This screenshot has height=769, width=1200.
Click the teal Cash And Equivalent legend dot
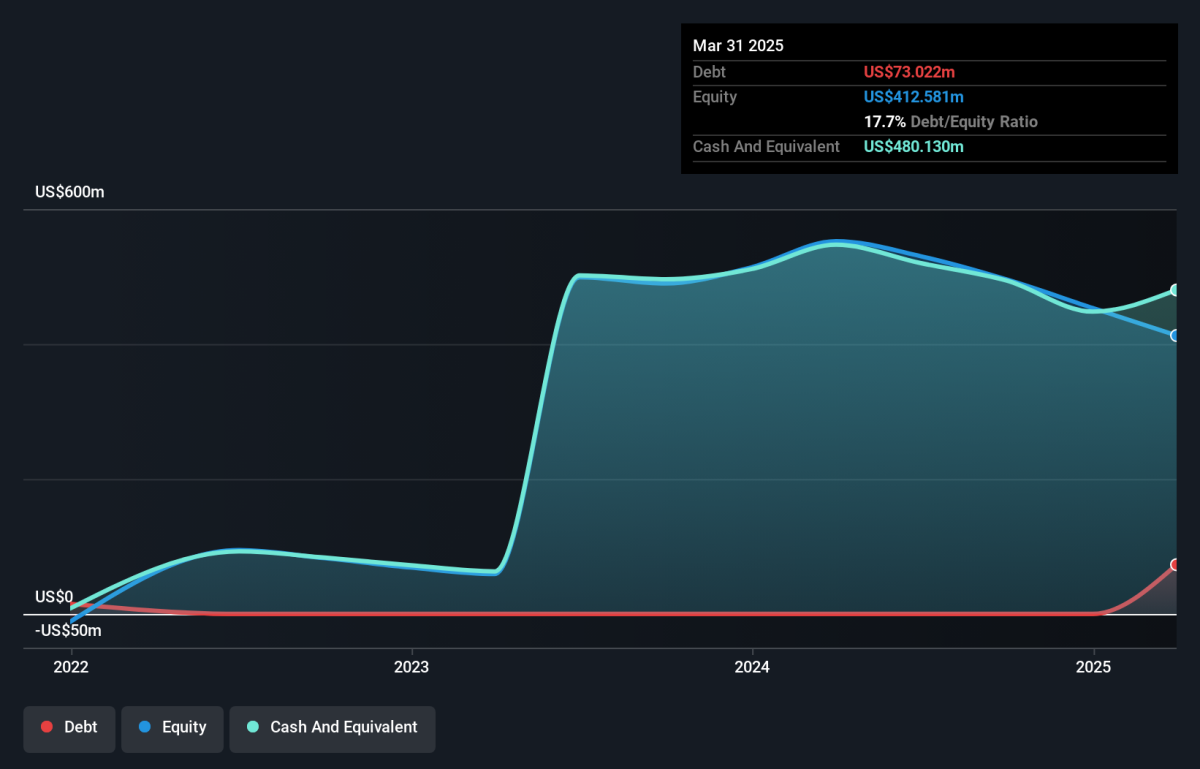tap(253, 728)
